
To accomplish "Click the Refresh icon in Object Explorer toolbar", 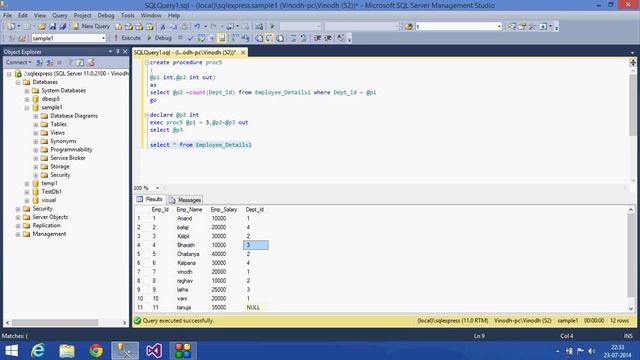I will point(80,62).
